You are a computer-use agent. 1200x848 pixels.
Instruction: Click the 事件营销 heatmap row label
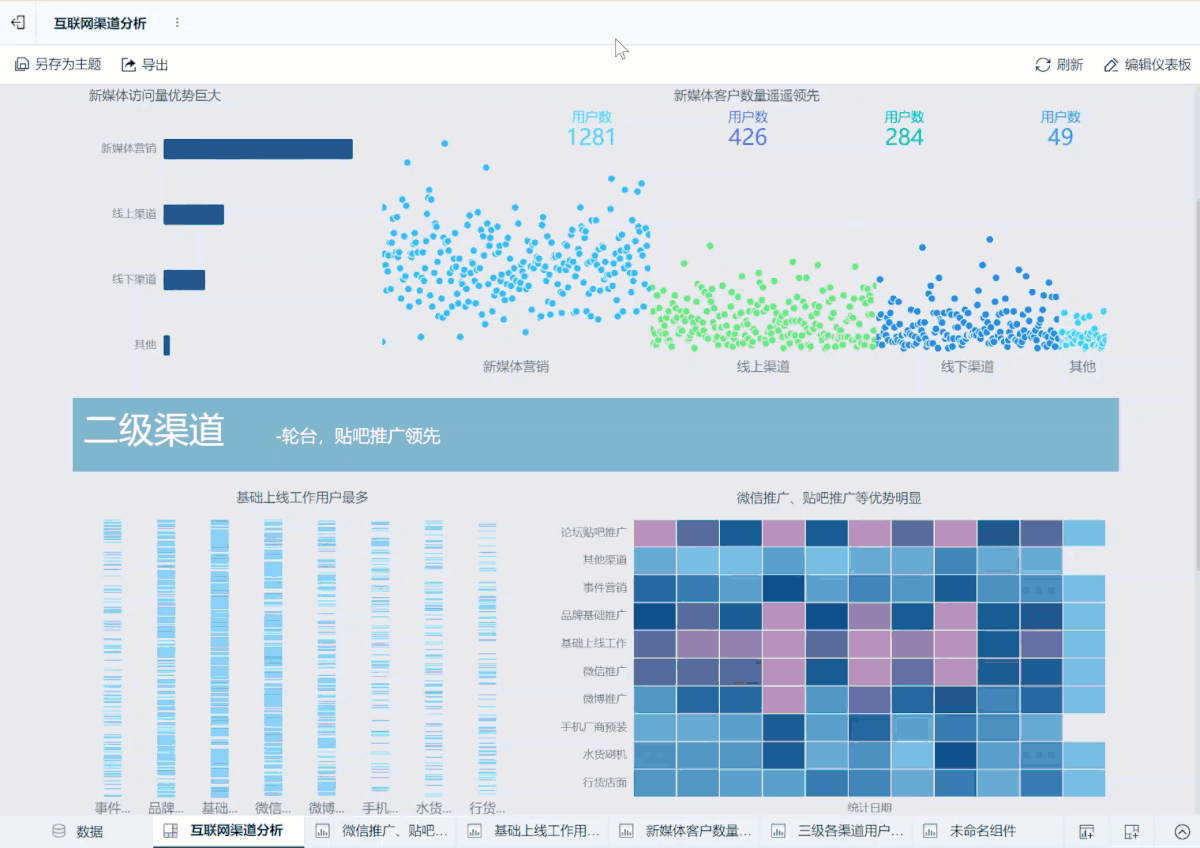click(x=605, y=588)
